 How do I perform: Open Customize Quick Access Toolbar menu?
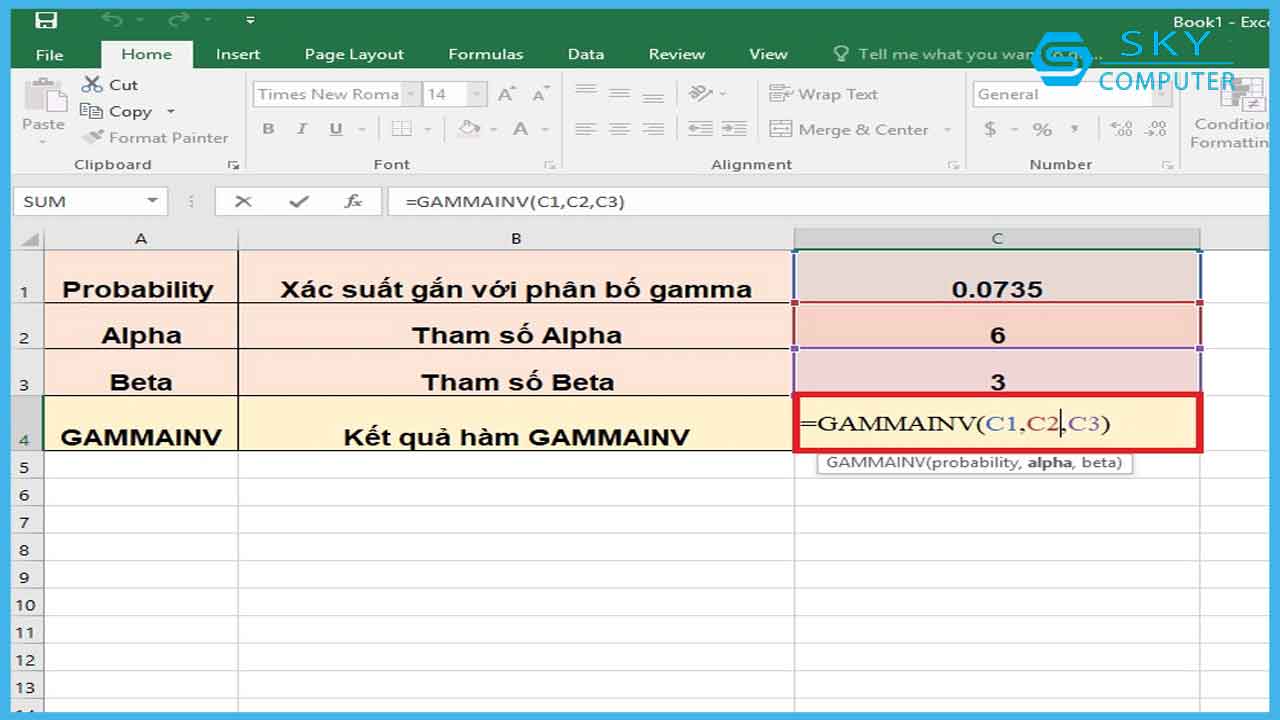250,20
